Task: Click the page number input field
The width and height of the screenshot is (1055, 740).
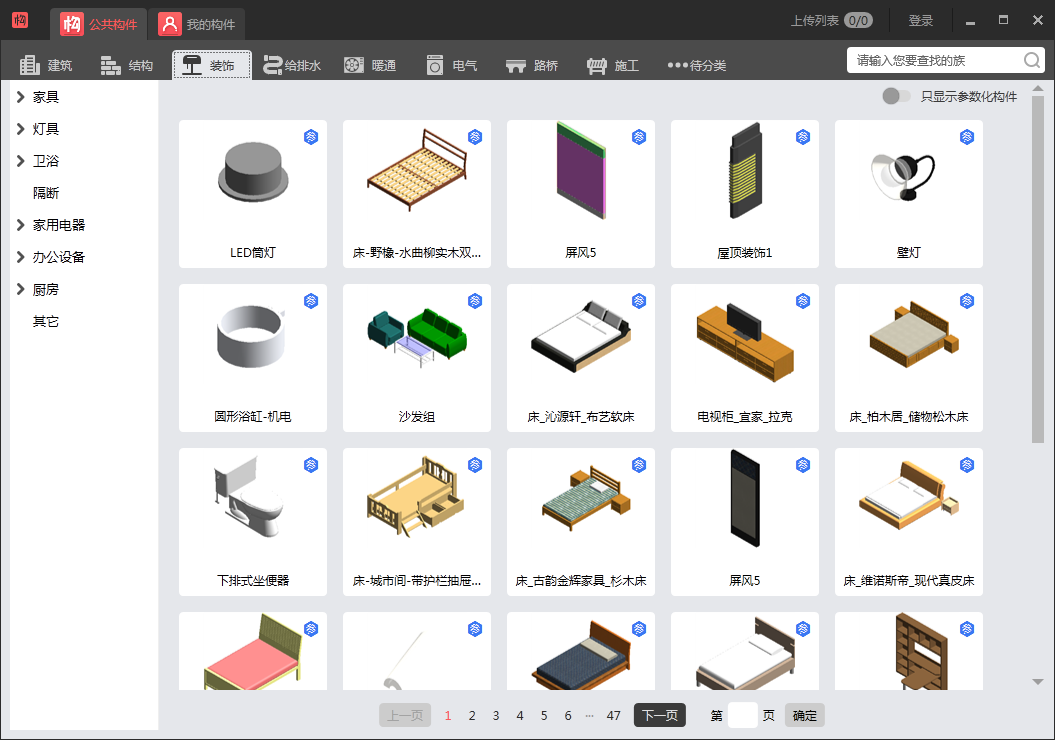Action: (x=742, y=715)
